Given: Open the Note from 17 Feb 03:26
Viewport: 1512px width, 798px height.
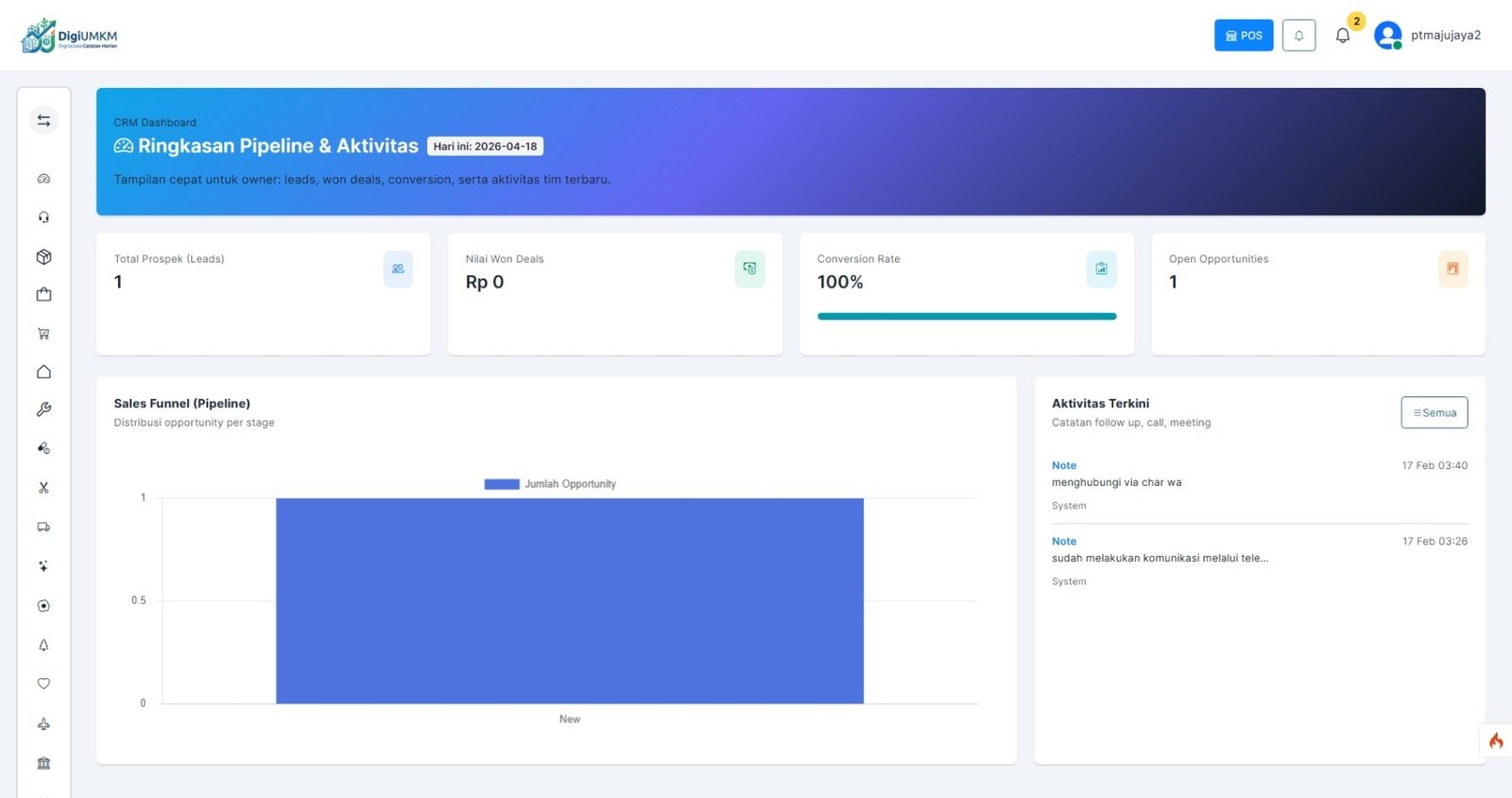Looking at the screenshot, I should [x=1064, y=541].
